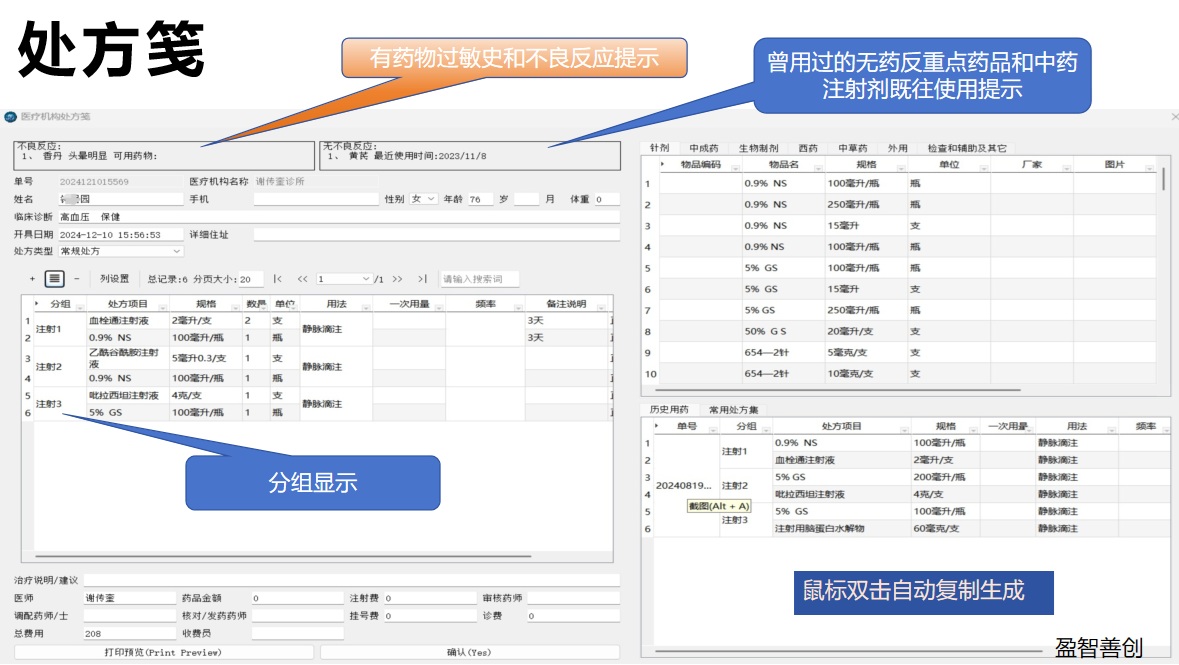
Task: Click the vertical scrollbar in drug list
Action: [x=1164, y=180]
